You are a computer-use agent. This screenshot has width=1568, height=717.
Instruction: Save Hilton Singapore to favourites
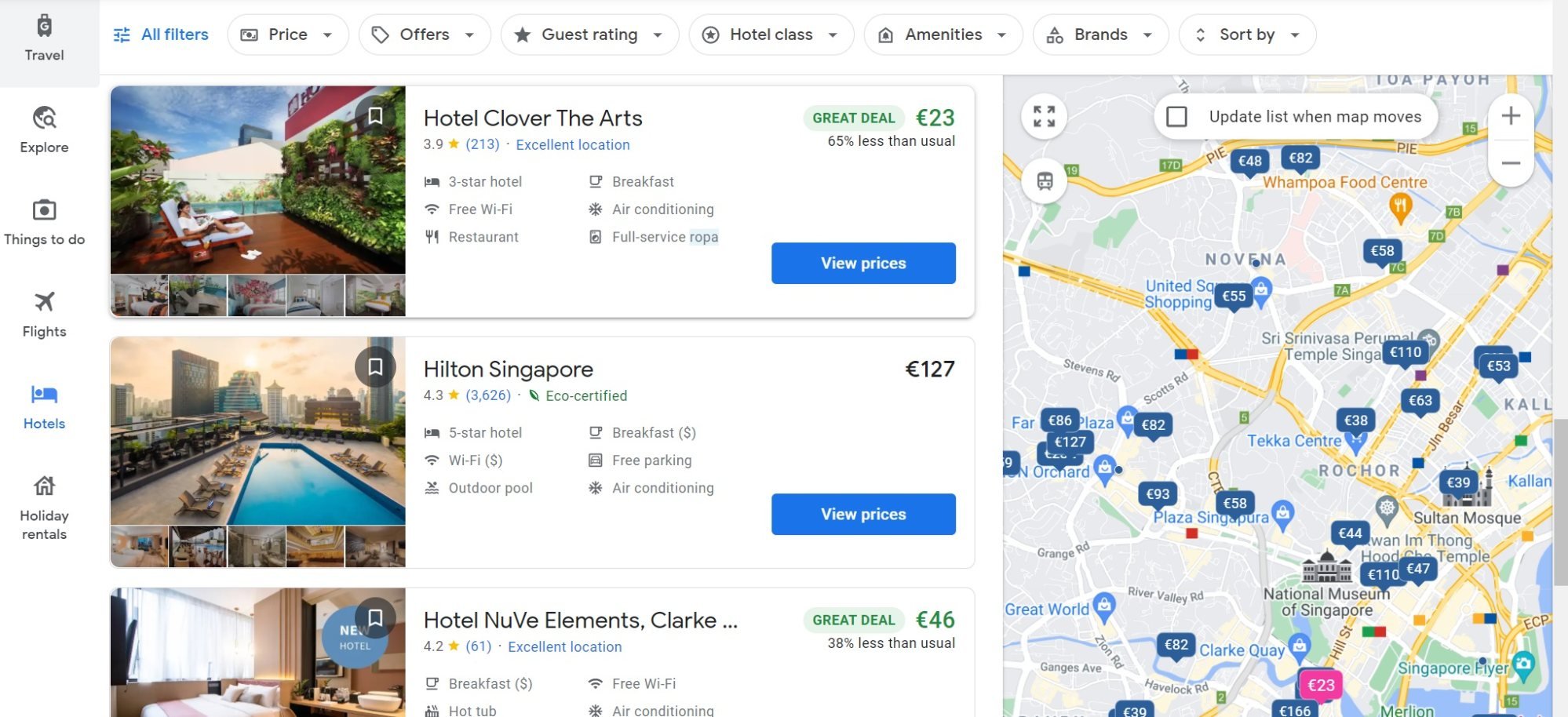375,366
